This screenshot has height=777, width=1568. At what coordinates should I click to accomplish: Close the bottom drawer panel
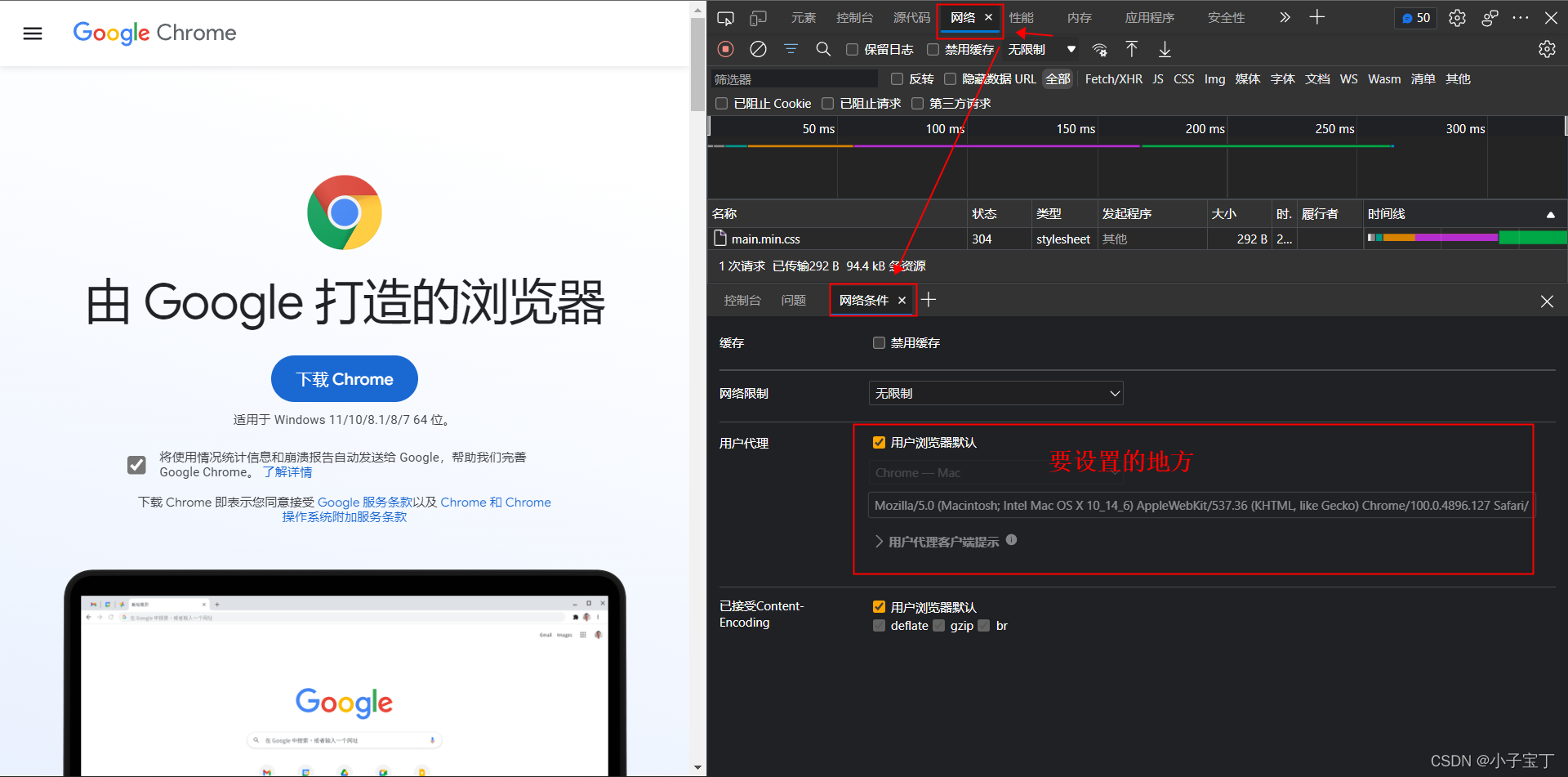click(1547, 301)
